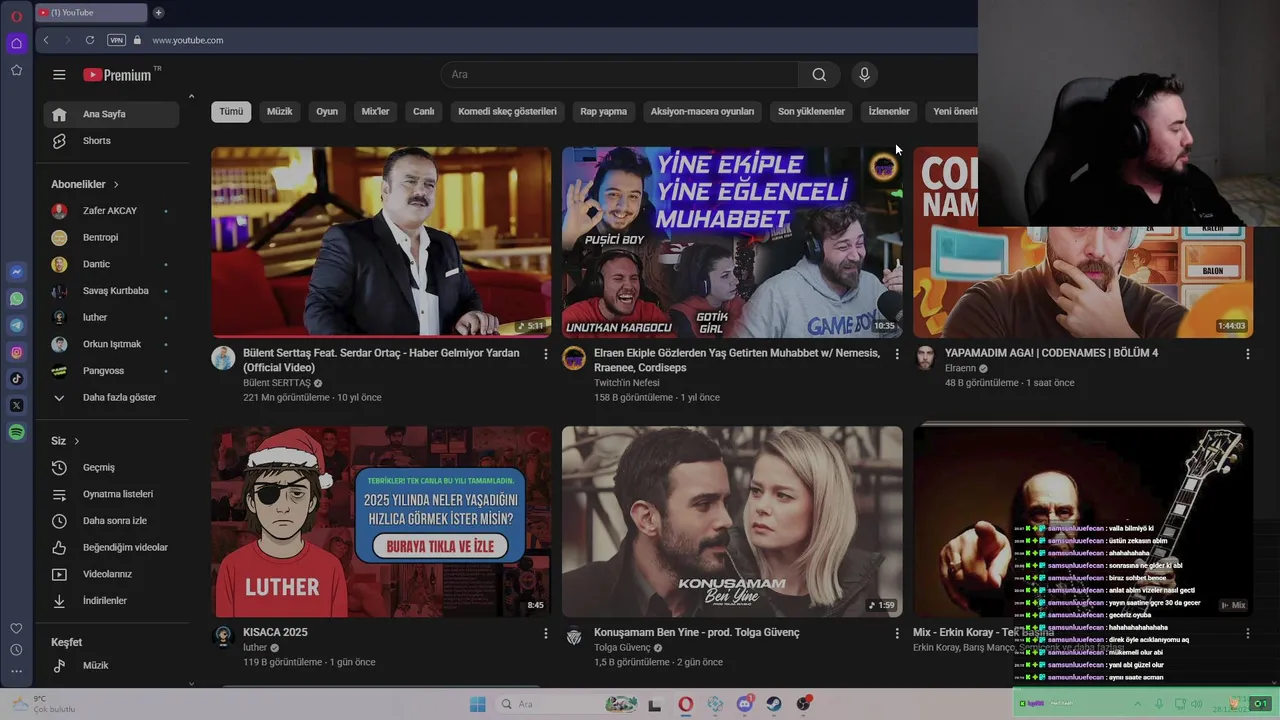Viewport: 1280px width, 720px height.
Task: Open İndirilenler in sidebar
Action: pos(111,601)
